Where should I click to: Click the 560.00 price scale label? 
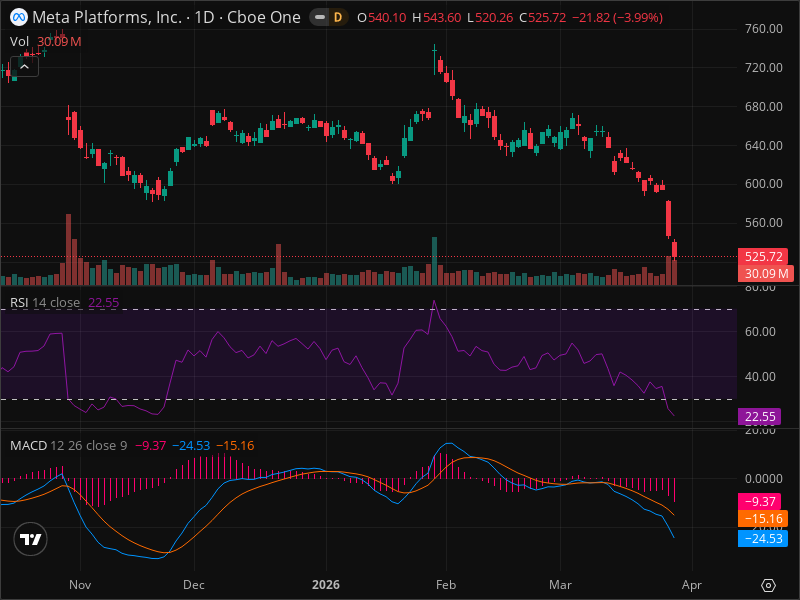(764, 222)
